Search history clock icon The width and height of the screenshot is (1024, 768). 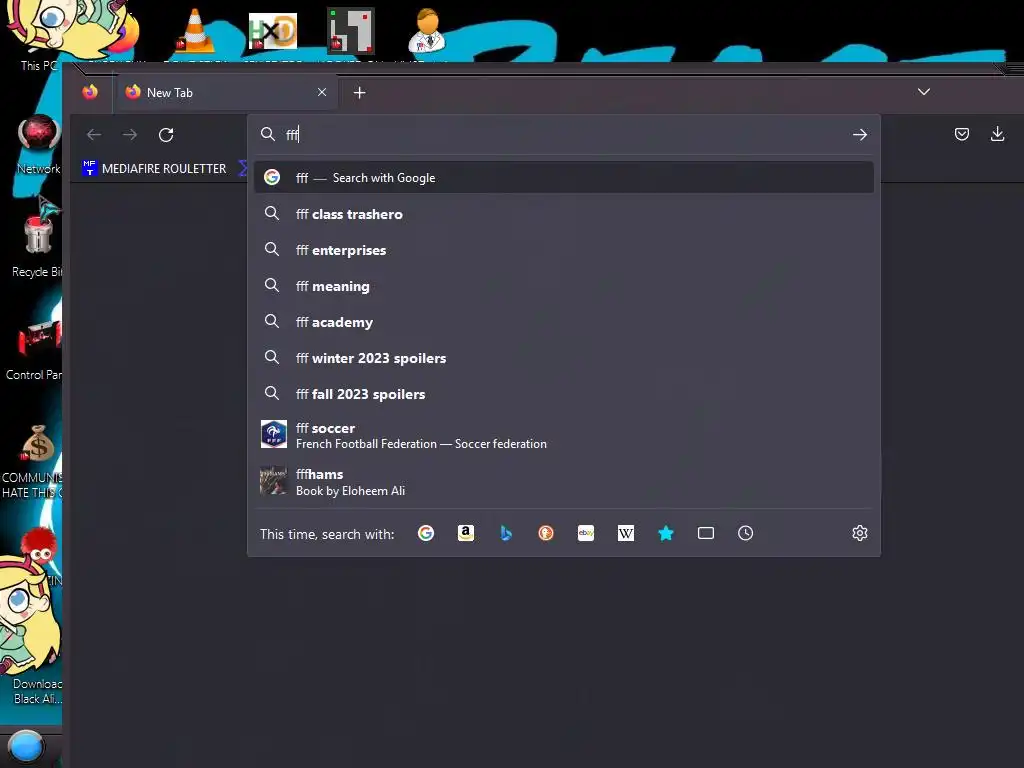746,534
